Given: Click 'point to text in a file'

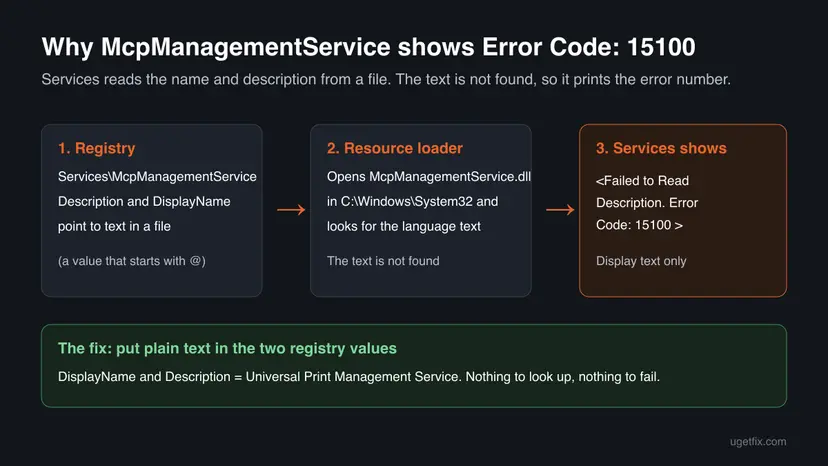Looking at the screenshot, I should [x=114, y=226].
